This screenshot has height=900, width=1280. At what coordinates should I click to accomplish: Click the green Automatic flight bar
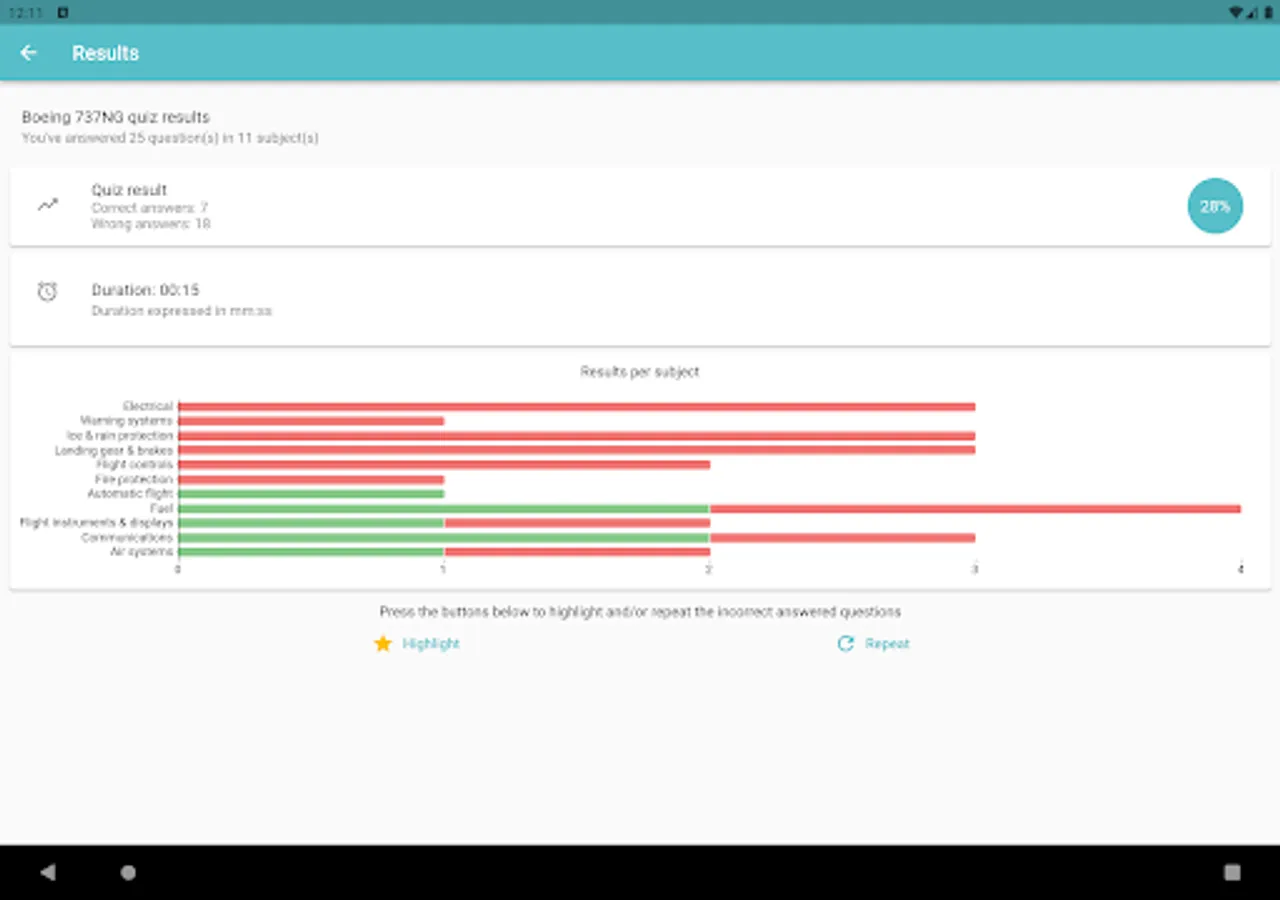[311, 494]
